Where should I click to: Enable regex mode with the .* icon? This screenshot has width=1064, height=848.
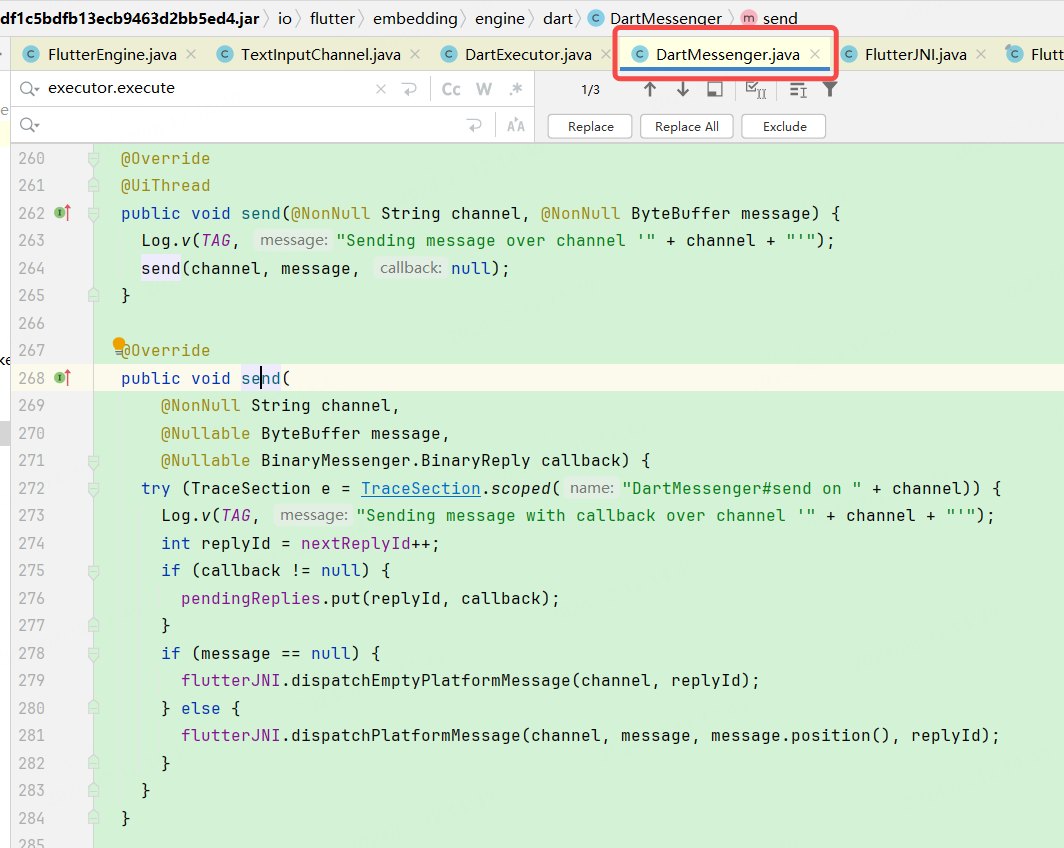point(516,88)
